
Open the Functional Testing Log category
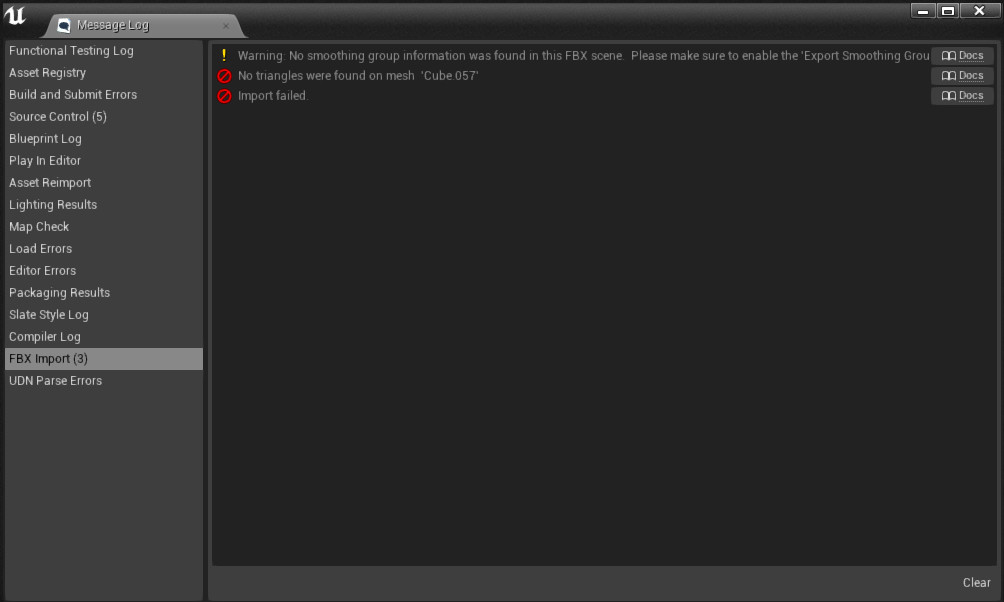point(104,51)
